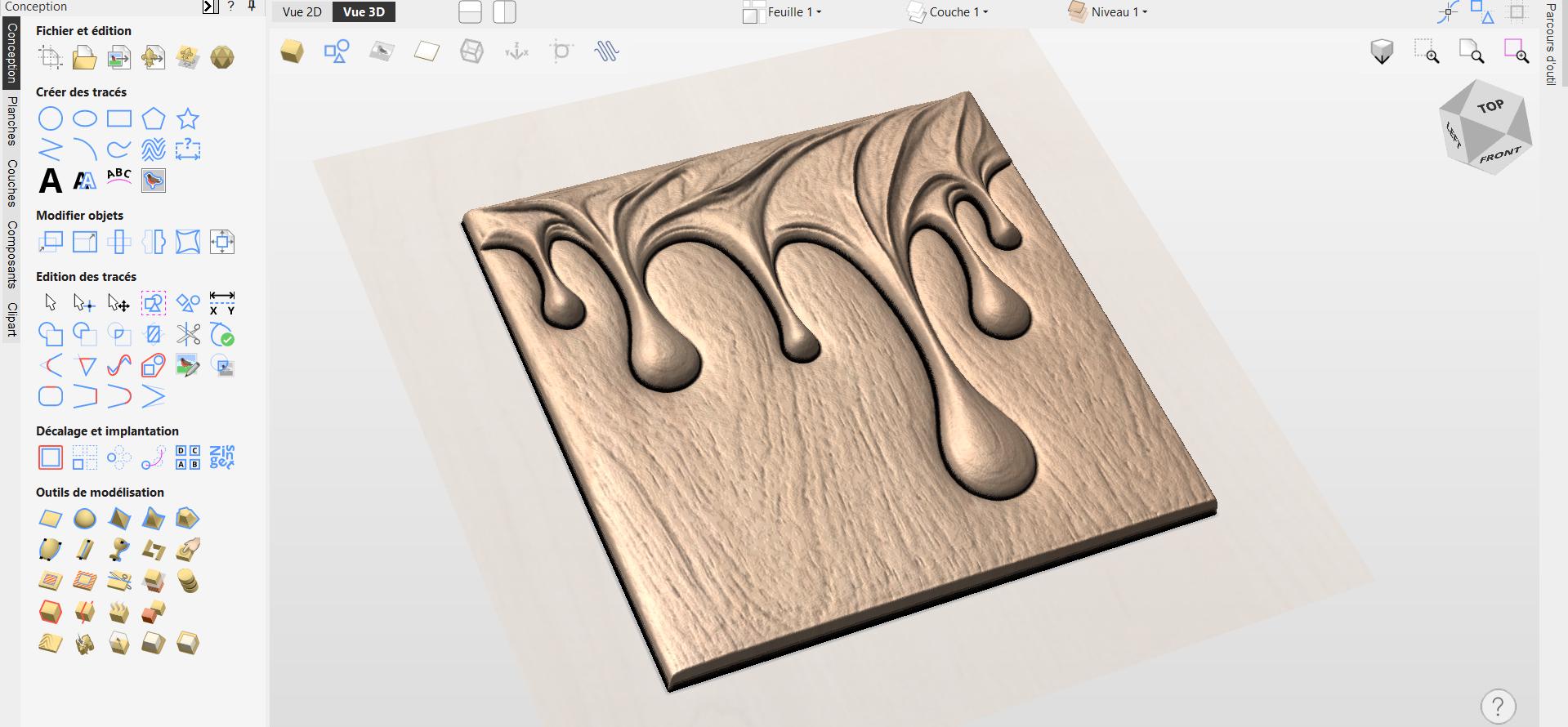Viewport: 1568px width, 727px height.
Task: Import a bitmap image for tracing
Action: click(119, 57)
